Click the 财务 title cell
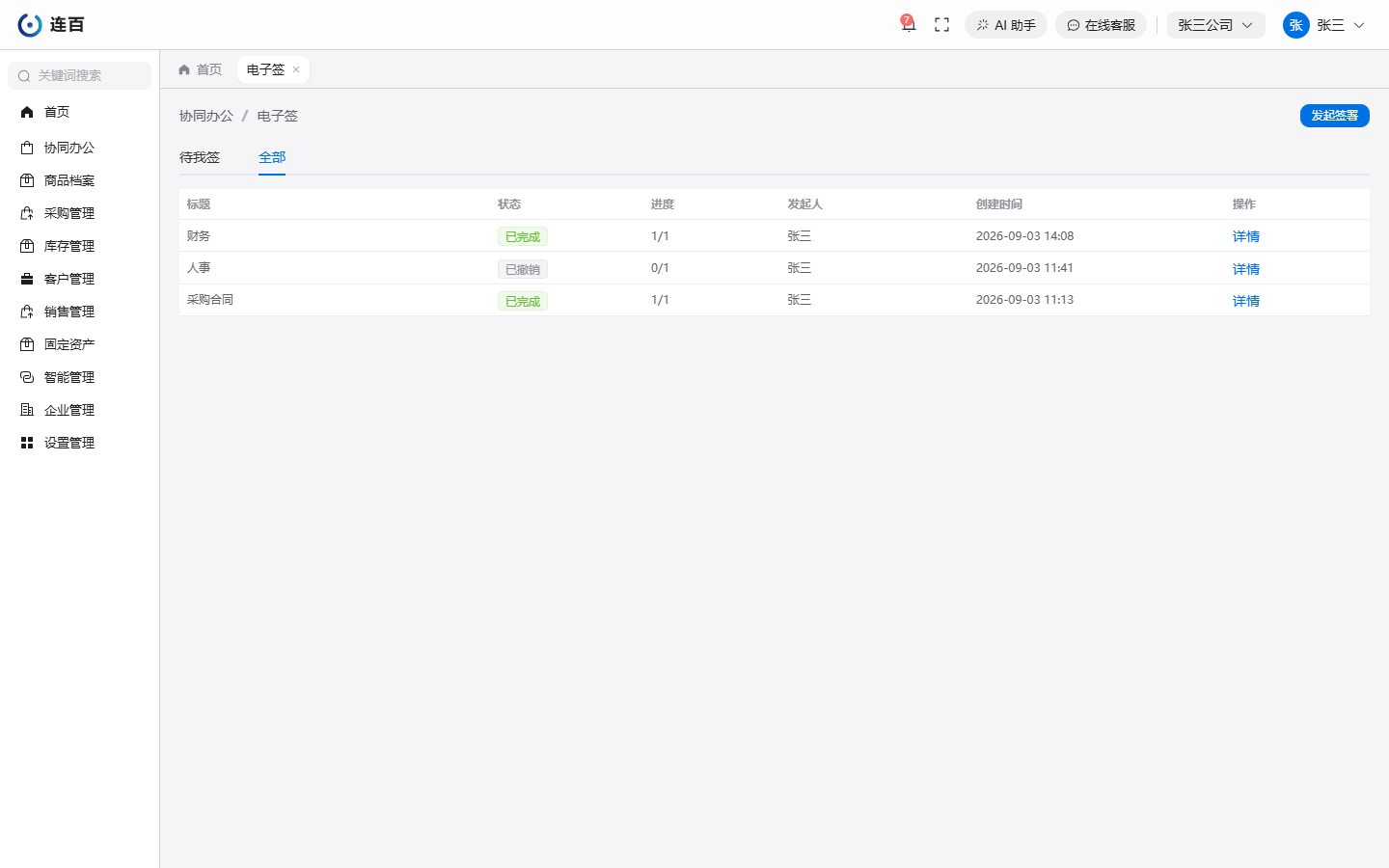This screenshot has height=868, width=1389. click(199, 236)
